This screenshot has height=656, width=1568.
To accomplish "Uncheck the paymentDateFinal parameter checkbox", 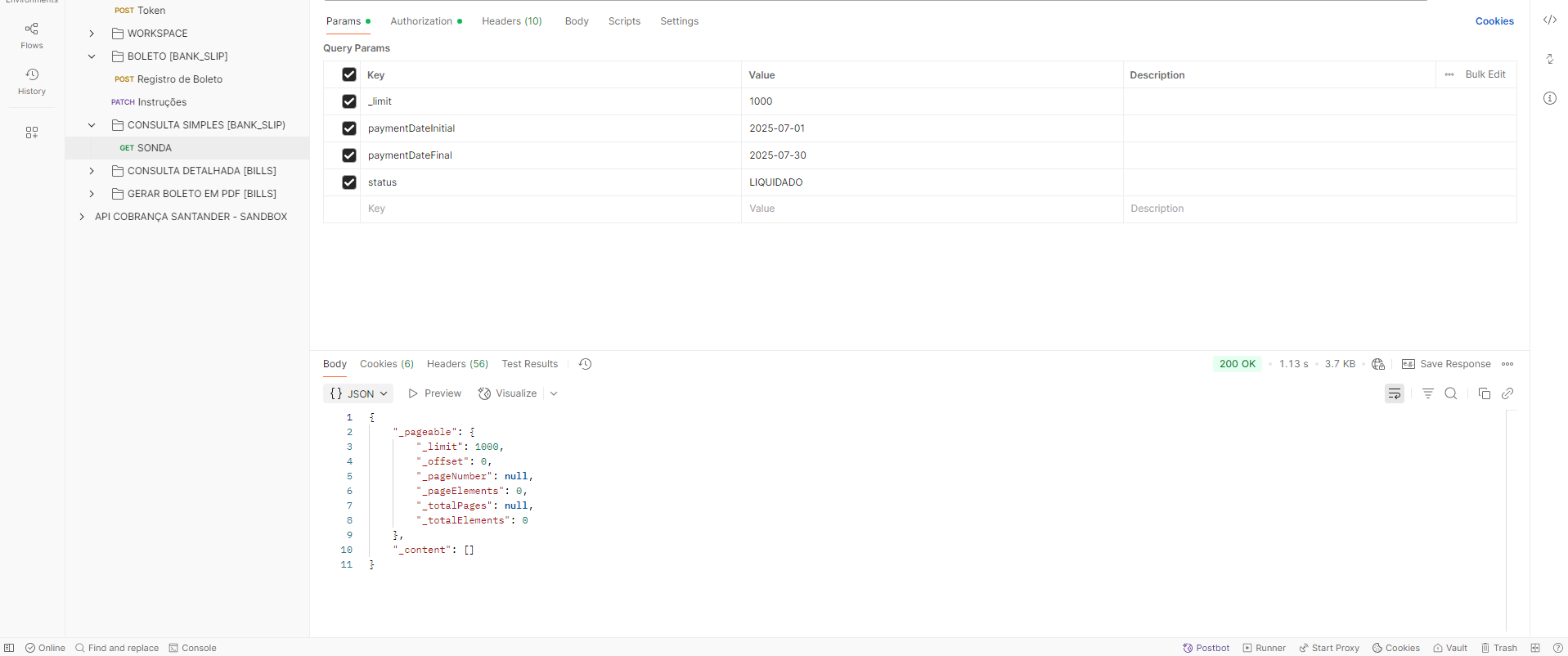I will coord(349,155).
